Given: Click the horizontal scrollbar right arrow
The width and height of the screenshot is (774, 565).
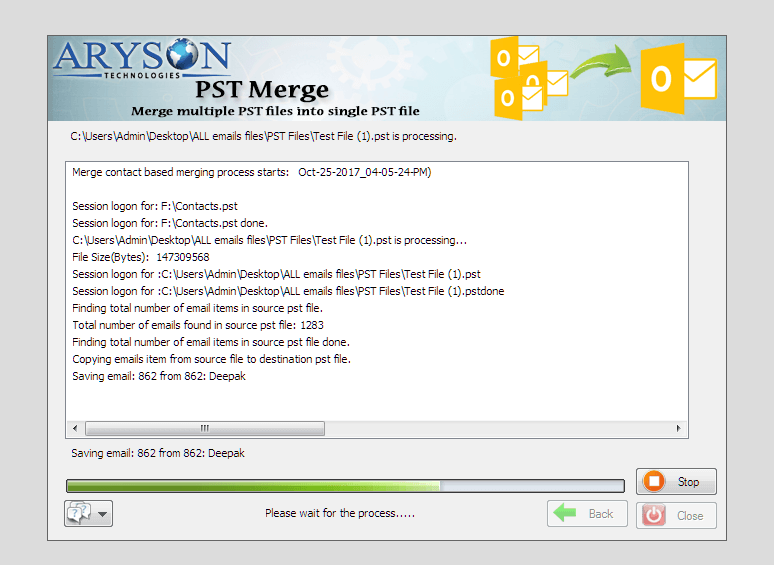Looking at the screenshot, I should (x=678, y=428).
